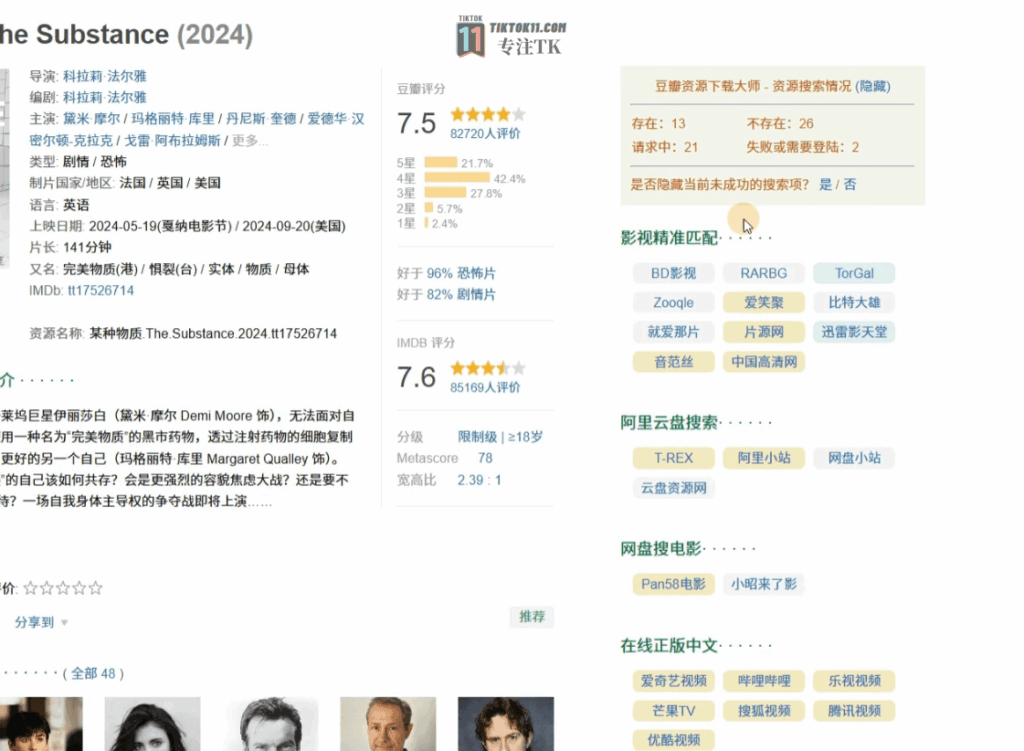Open the RARBG resource tag

(x=763, y=273)
